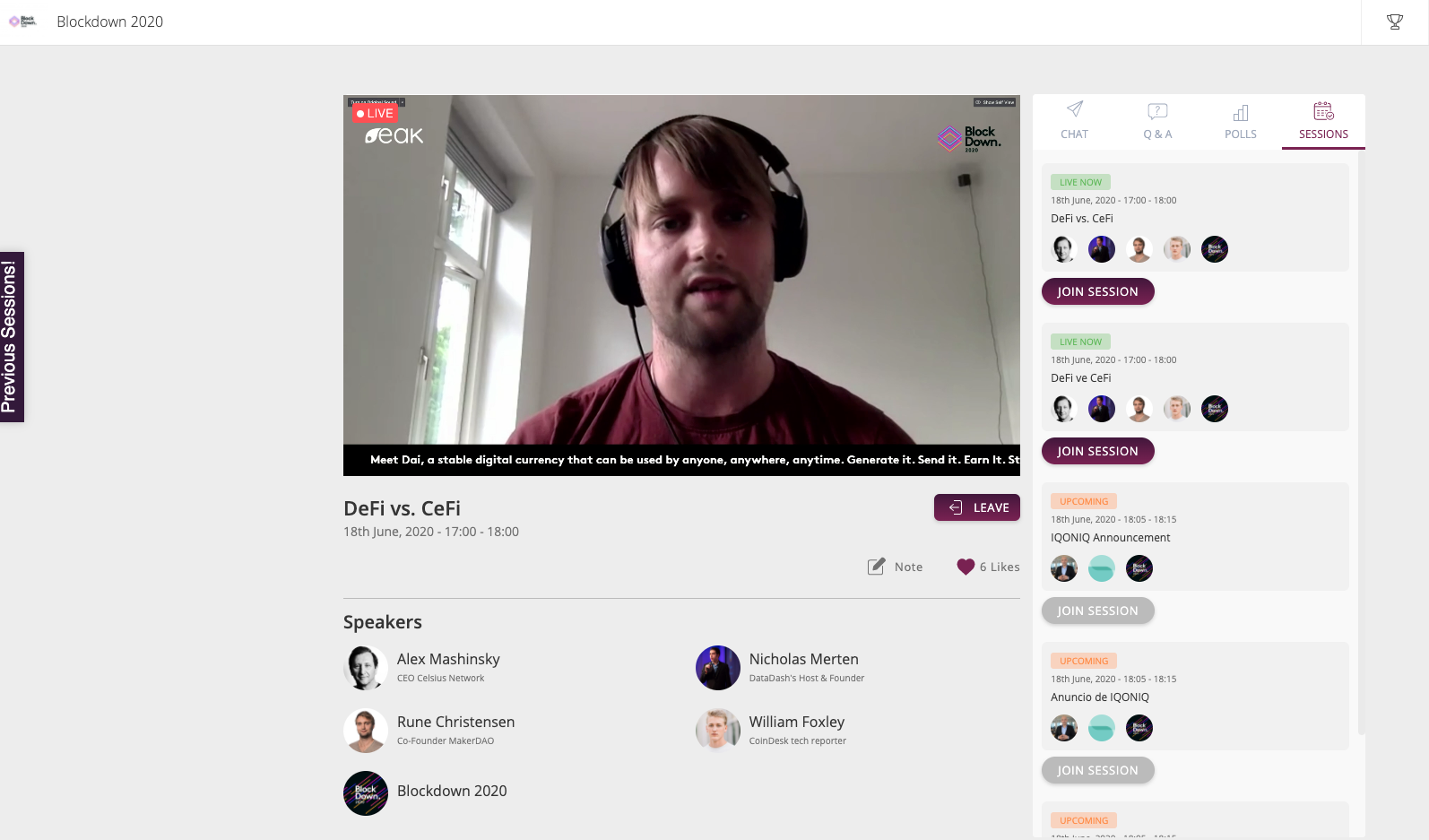The image size is (1429, 840).
Task: Open Nicholas Merten's speaker avatar
Action: [x=718, y=668]
